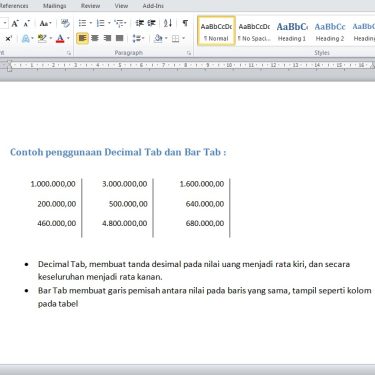375x375 pixels.
Task: Open Text Effects button
Action: click(25, 39)
